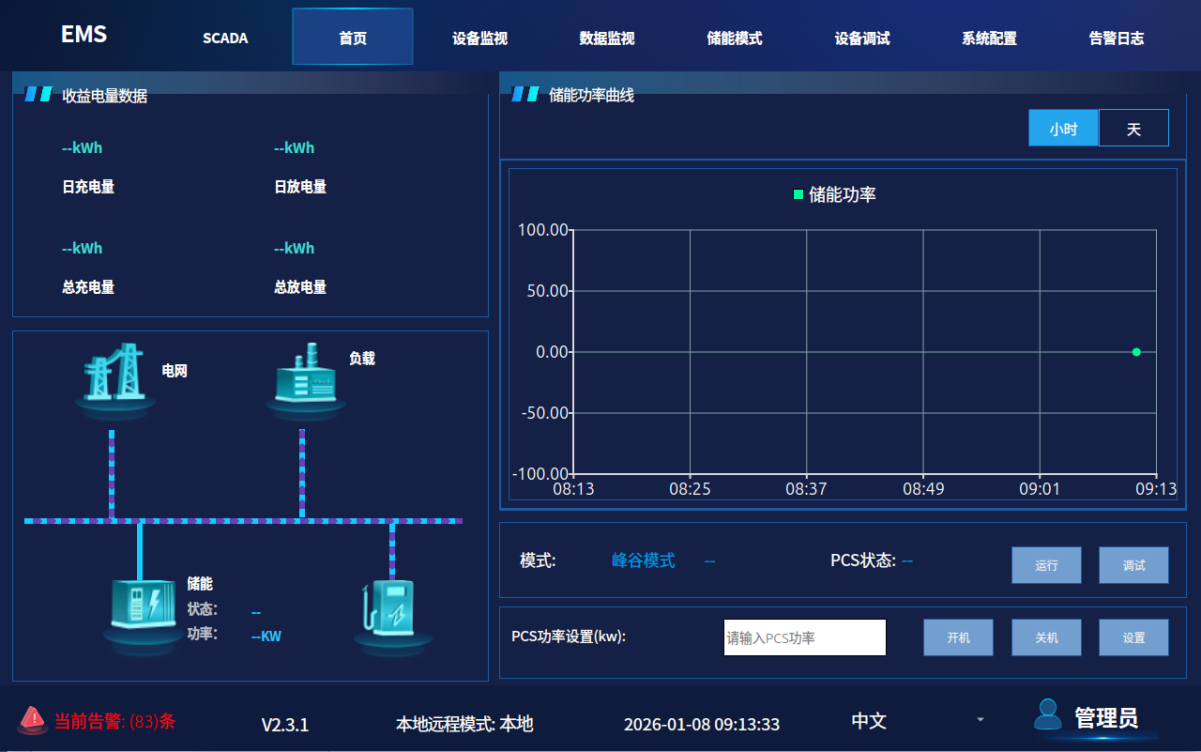The height and width of the screenshot is (752, 1201).
Task: Open the red alarm warning icon
Action: [x=32, y=719]
